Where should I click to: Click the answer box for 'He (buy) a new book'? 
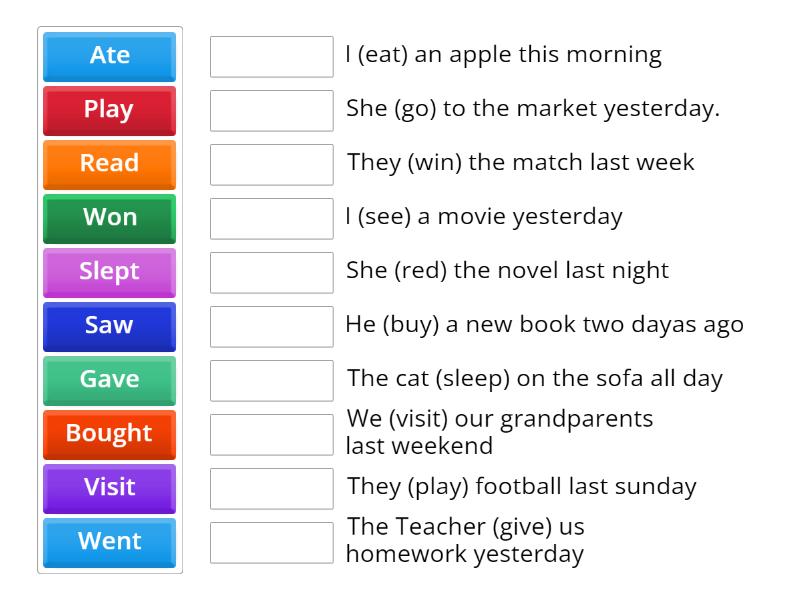coord(271,325)
